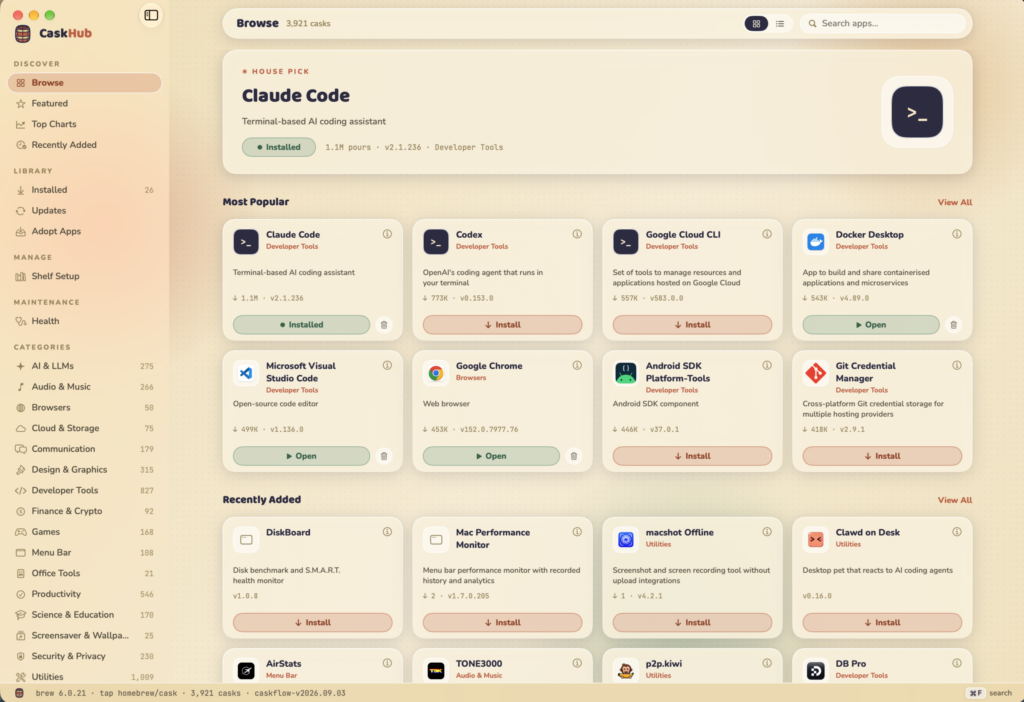Viewport: 1024px width, 702px height.
Task: Select Menu Bar category in sidebar
Action: pyautogui.click(x=85, y=552)
